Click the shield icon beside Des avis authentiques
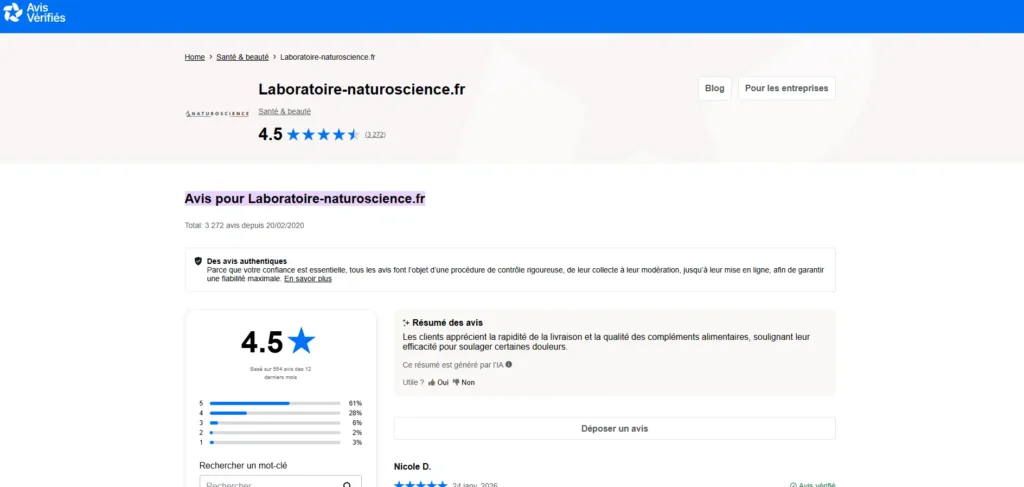 (x=198, y=261)
